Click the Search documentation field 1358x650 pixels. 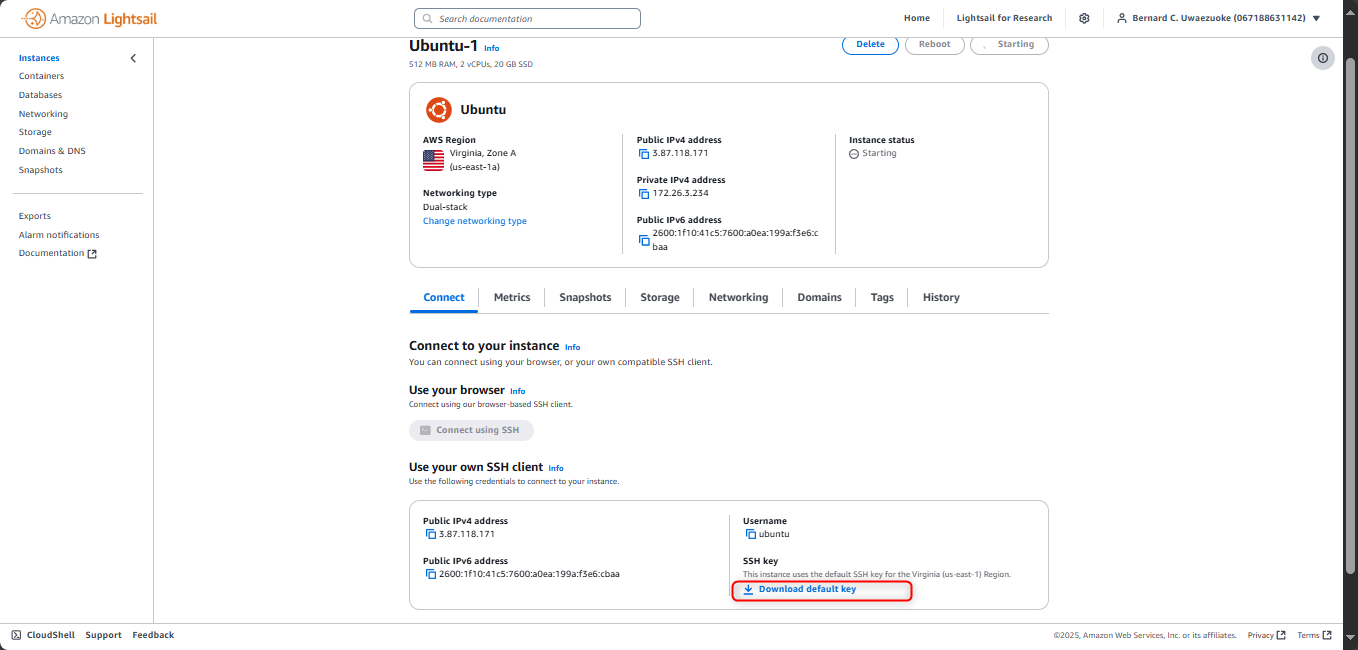(x=527, y=18)
